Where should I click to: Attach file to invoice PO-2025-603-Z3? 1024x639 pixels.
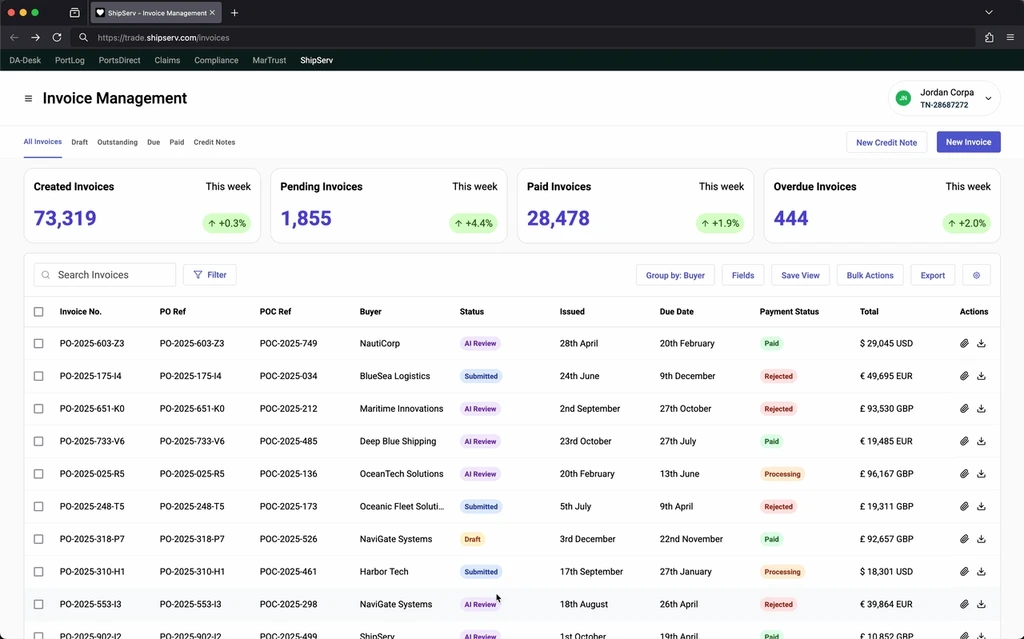[x=964, y=343]
